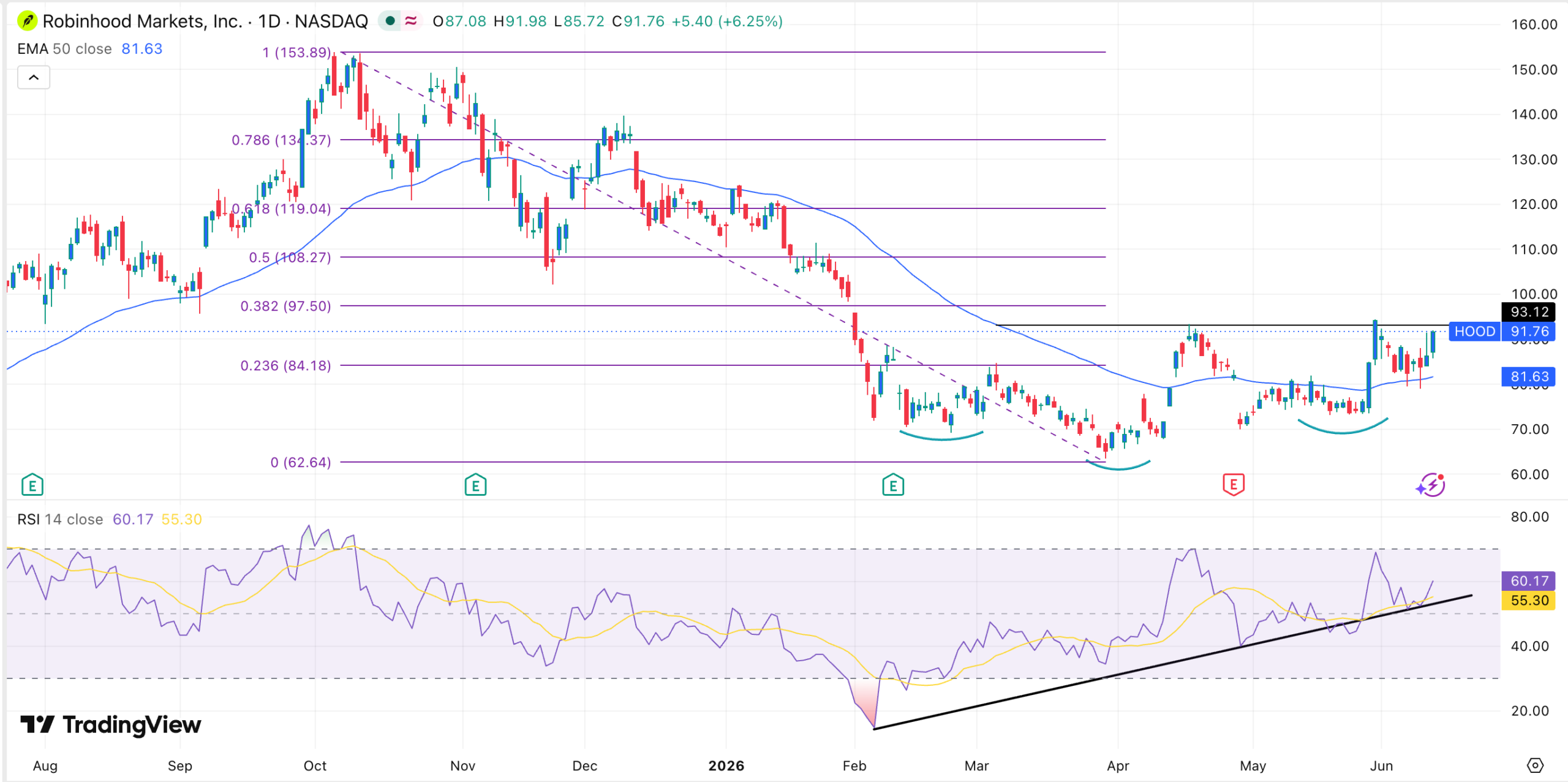Click the 160.00 price scale label

point(1534,25)
